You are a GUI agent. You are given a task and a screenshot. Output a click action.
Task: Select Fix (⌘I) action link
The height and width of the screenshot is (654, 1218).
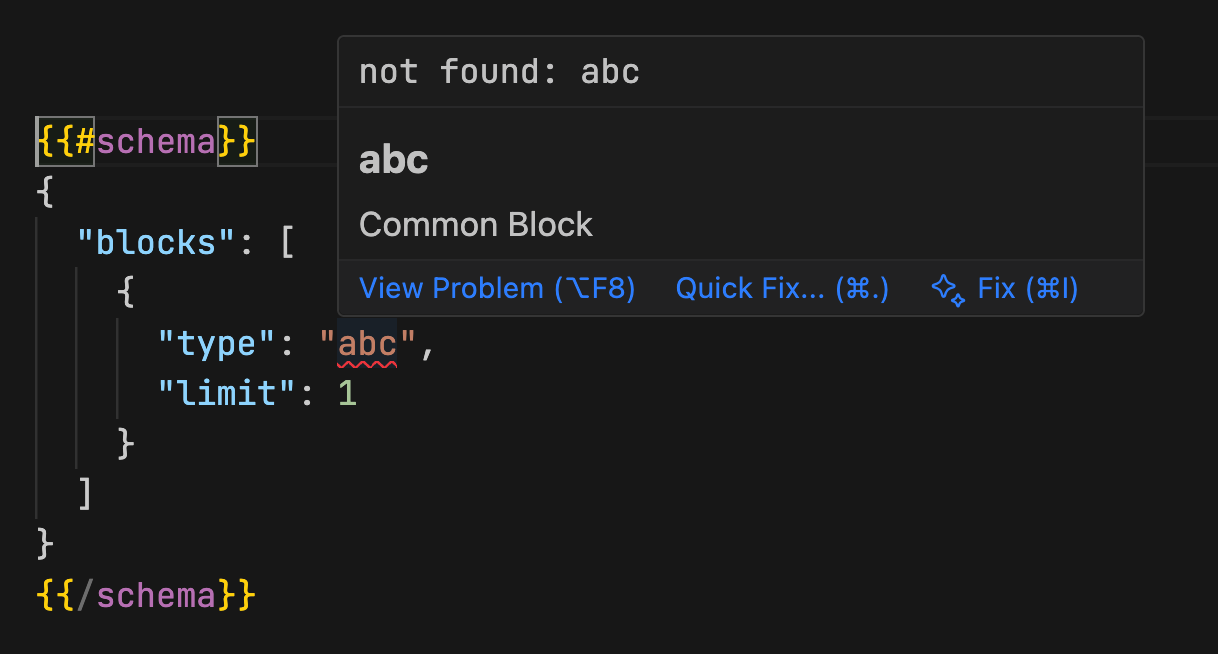1027,289
